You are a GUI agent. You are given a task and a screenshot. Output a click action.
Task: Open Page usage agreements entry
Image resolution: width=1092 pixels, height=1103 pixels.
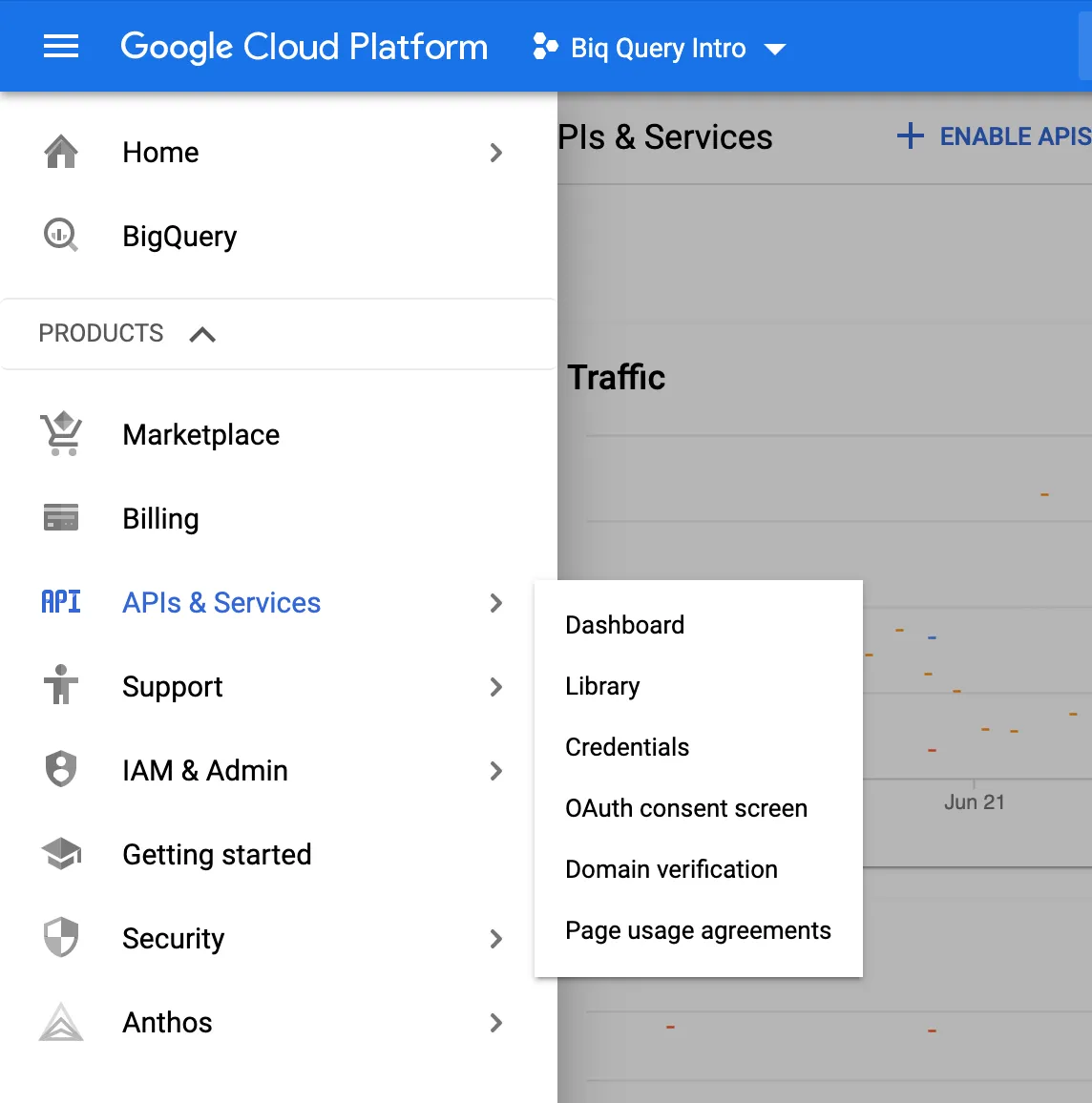(698, 930)
